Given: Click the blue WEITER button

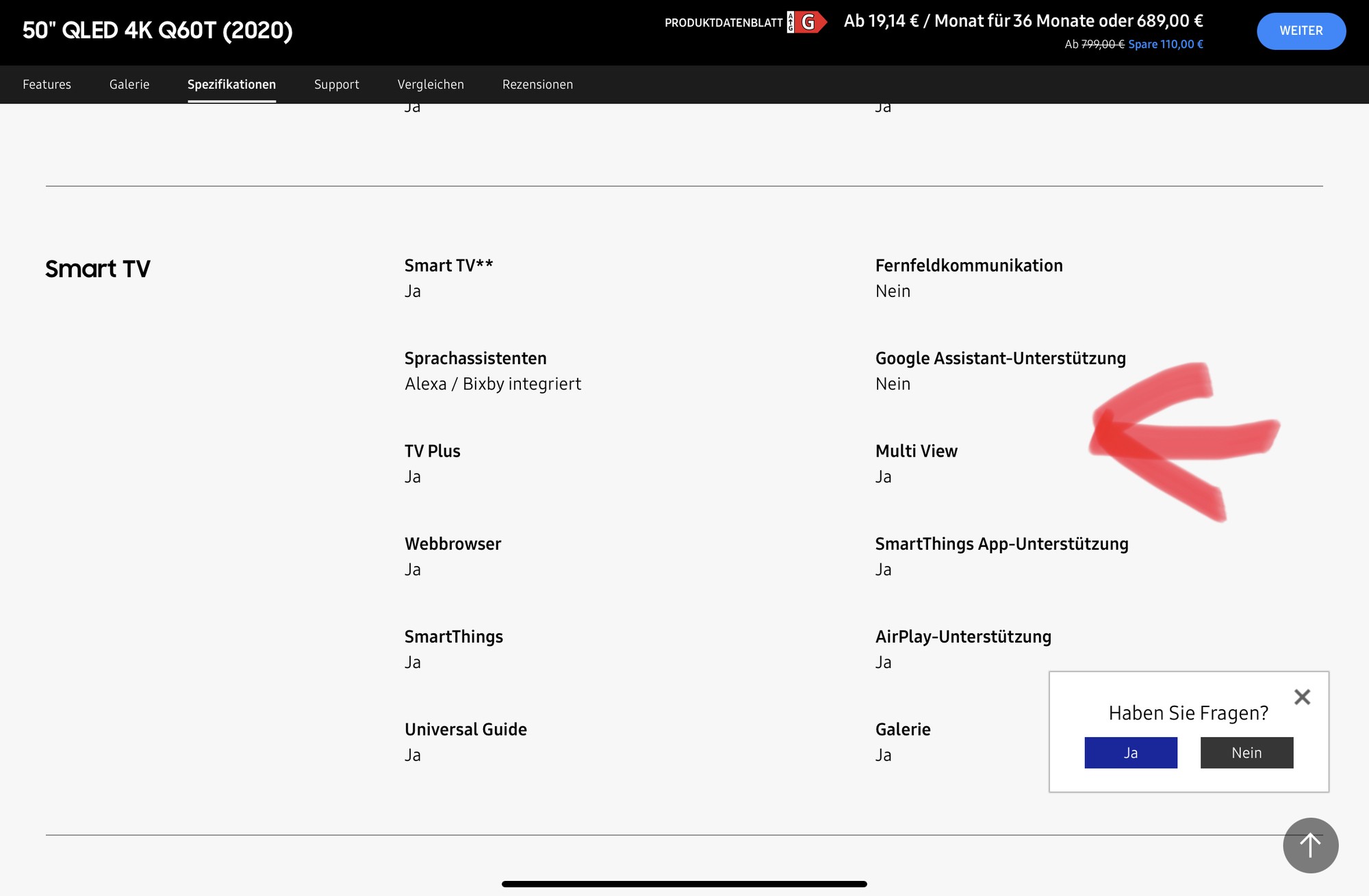Looking at the screenshot, I should pos(1301,31).
